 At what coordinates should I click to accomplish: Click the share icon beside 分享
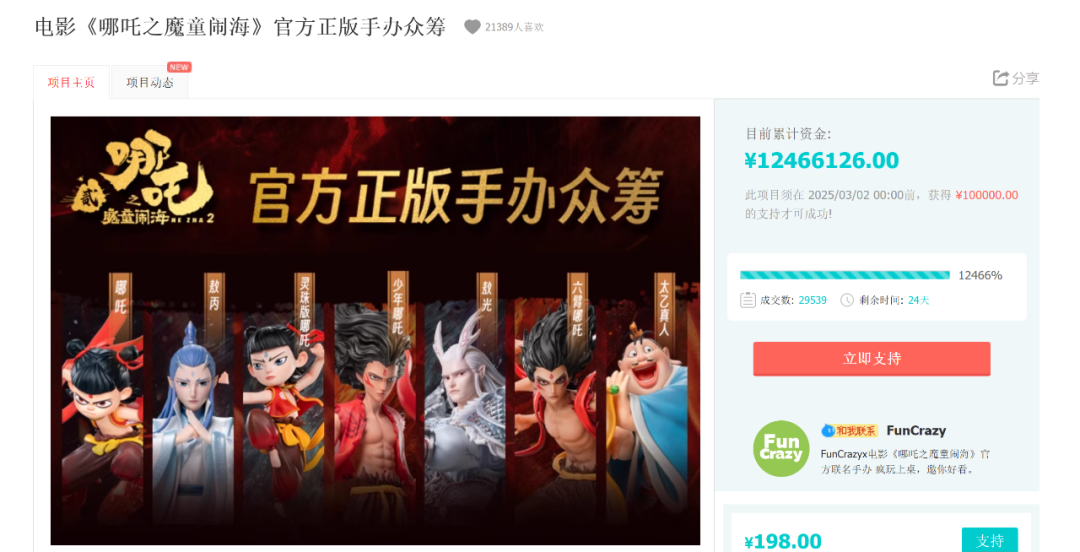click(x=1000, y=78)
